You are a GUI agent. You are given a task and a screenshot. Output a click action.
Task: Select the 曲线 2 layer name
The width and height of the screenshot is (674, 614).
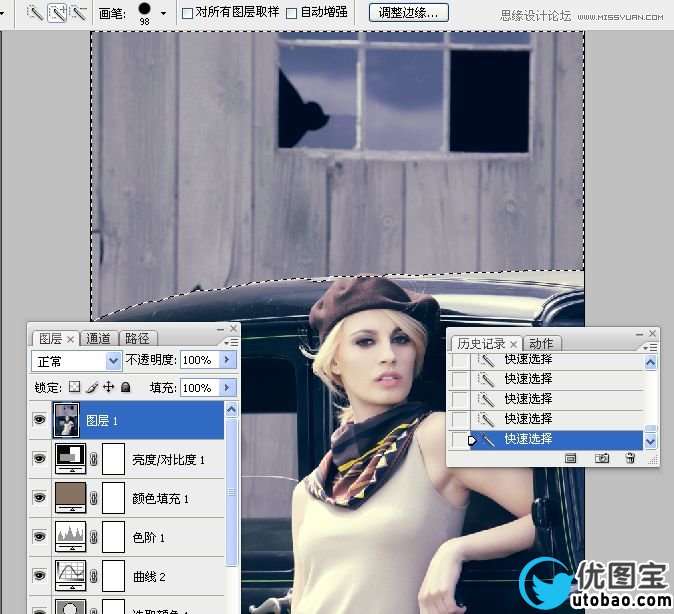[x=149, y=577]
